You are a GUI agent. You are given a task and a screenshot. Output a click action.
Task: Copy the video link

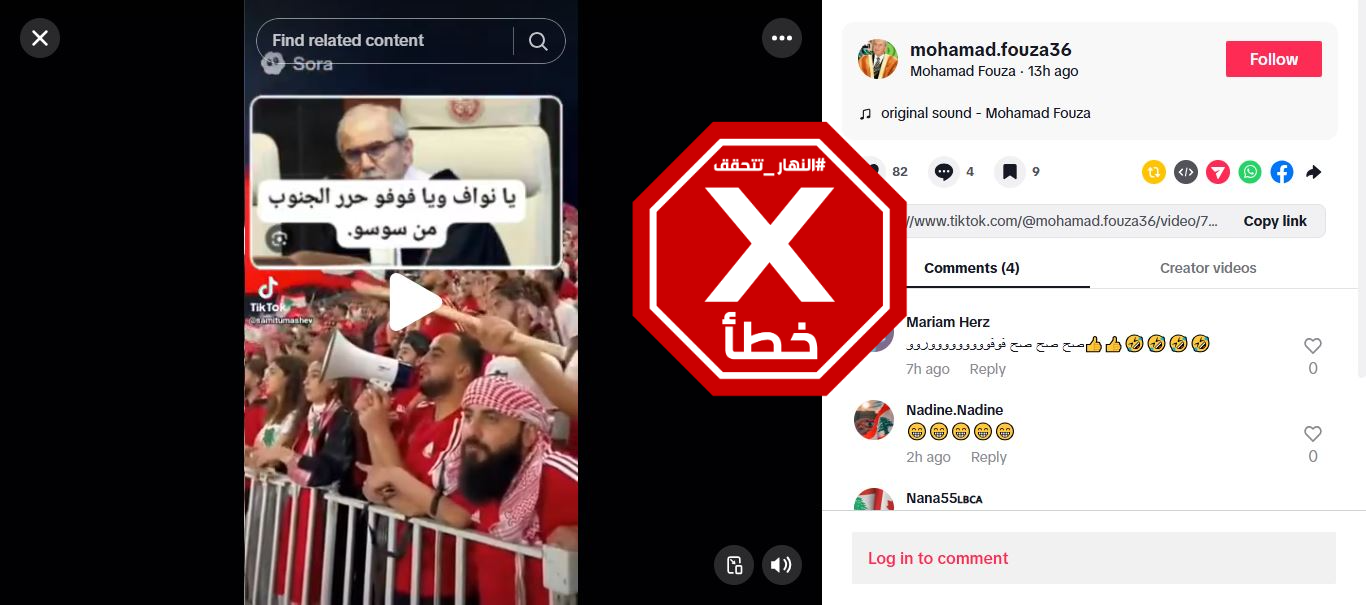[x=1275, y=221]
